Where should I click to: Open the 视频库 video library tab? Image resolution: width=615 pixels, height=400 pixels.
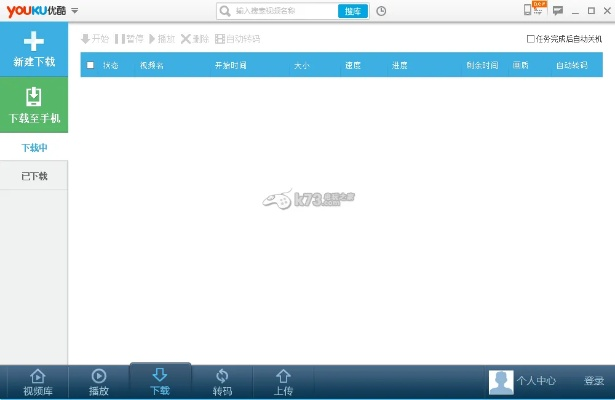pyautogui.click(x=37, y=381)
